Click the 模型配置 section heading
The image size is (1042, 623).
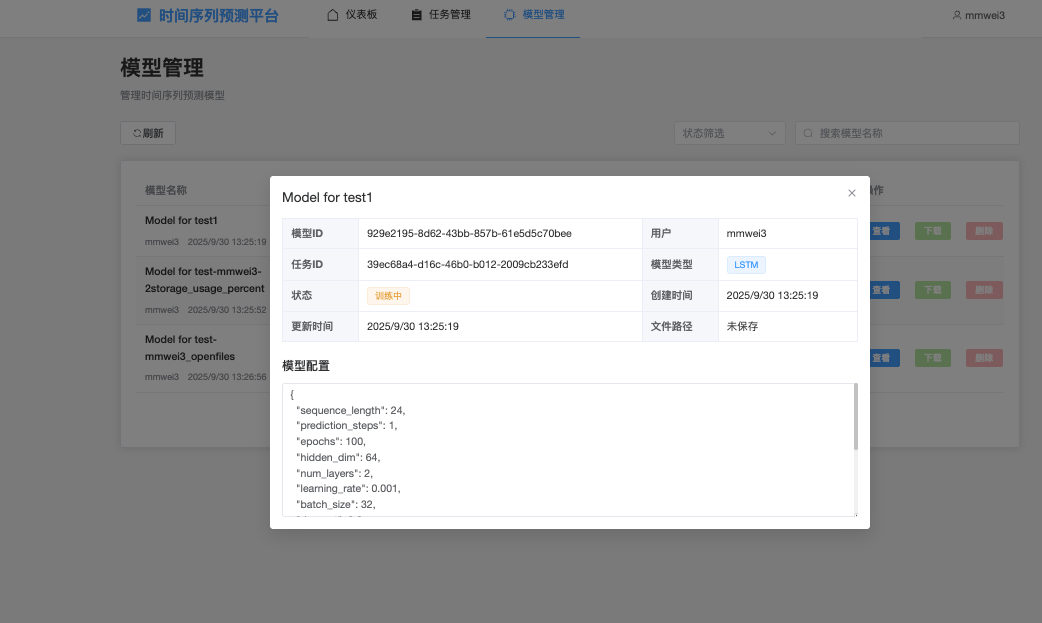[306, 366]
